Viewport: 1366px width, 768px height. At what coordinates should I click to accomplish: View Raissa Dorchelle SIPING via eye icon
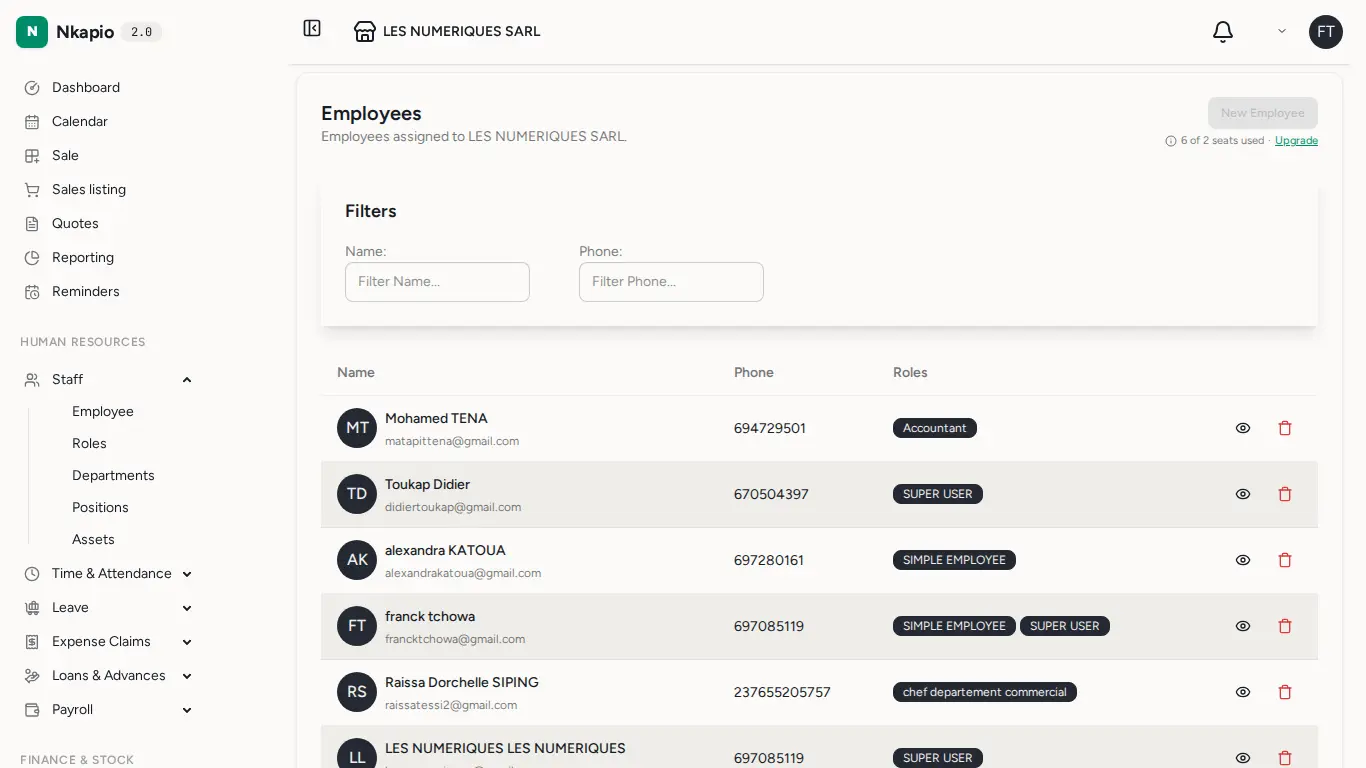tap(1243, 692)
